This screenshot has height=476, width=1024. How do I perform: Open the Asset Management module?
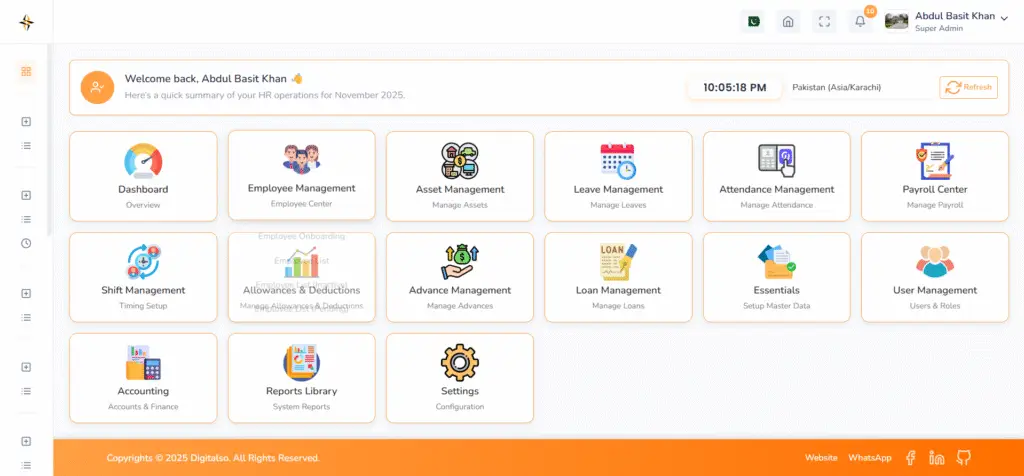460,176
